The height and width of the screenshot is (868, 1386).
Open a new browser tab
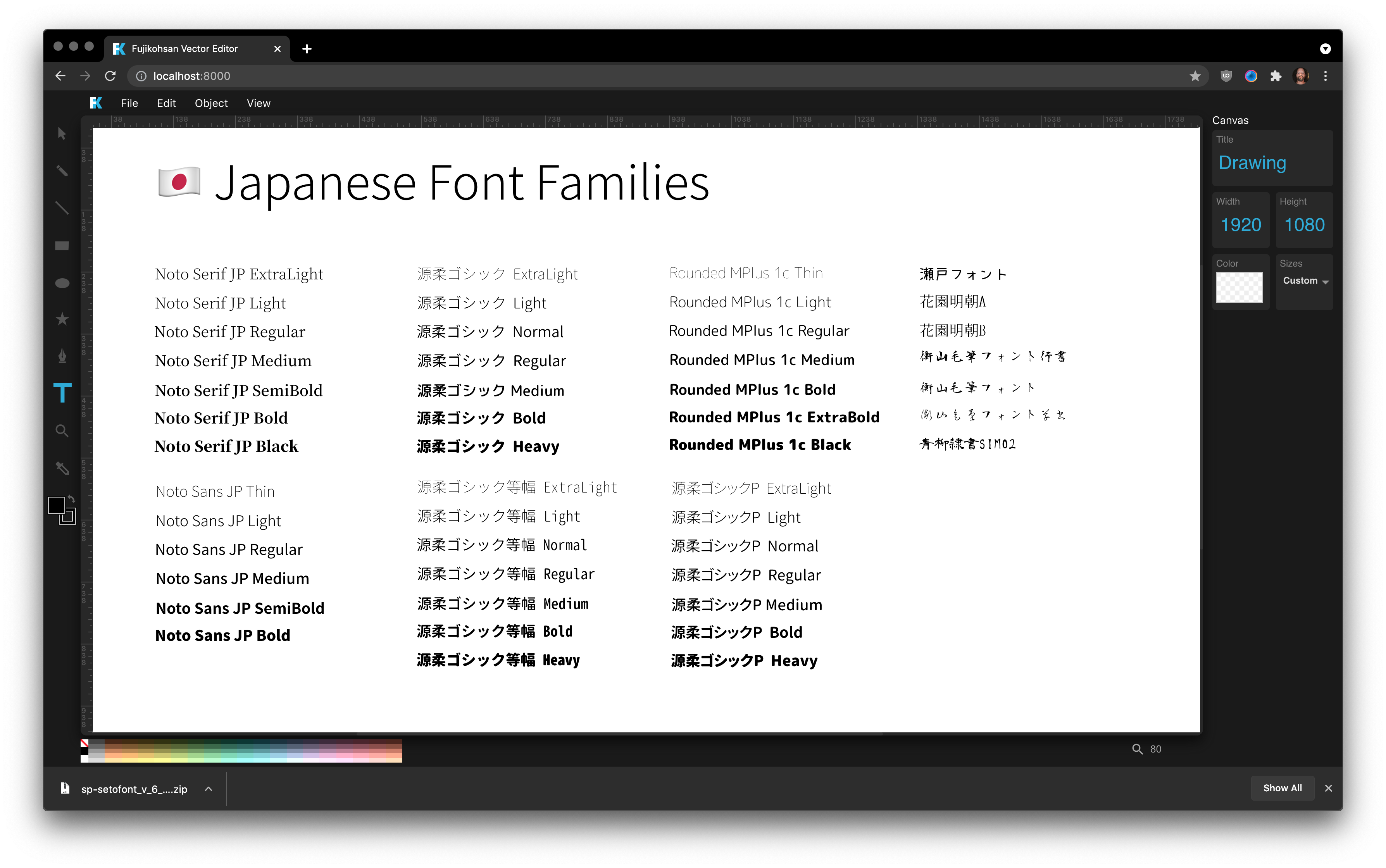click(307, 49)
